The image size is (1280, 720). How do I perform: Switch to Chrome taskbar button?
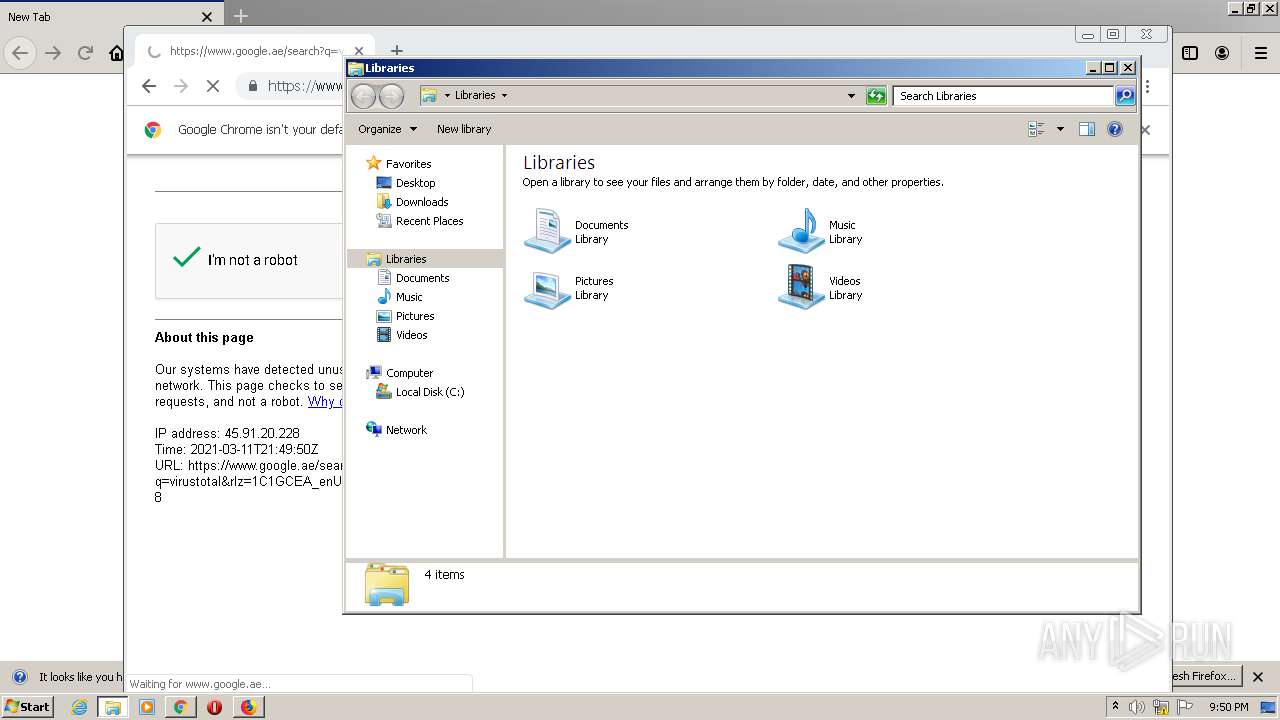[x=181, y=707]
